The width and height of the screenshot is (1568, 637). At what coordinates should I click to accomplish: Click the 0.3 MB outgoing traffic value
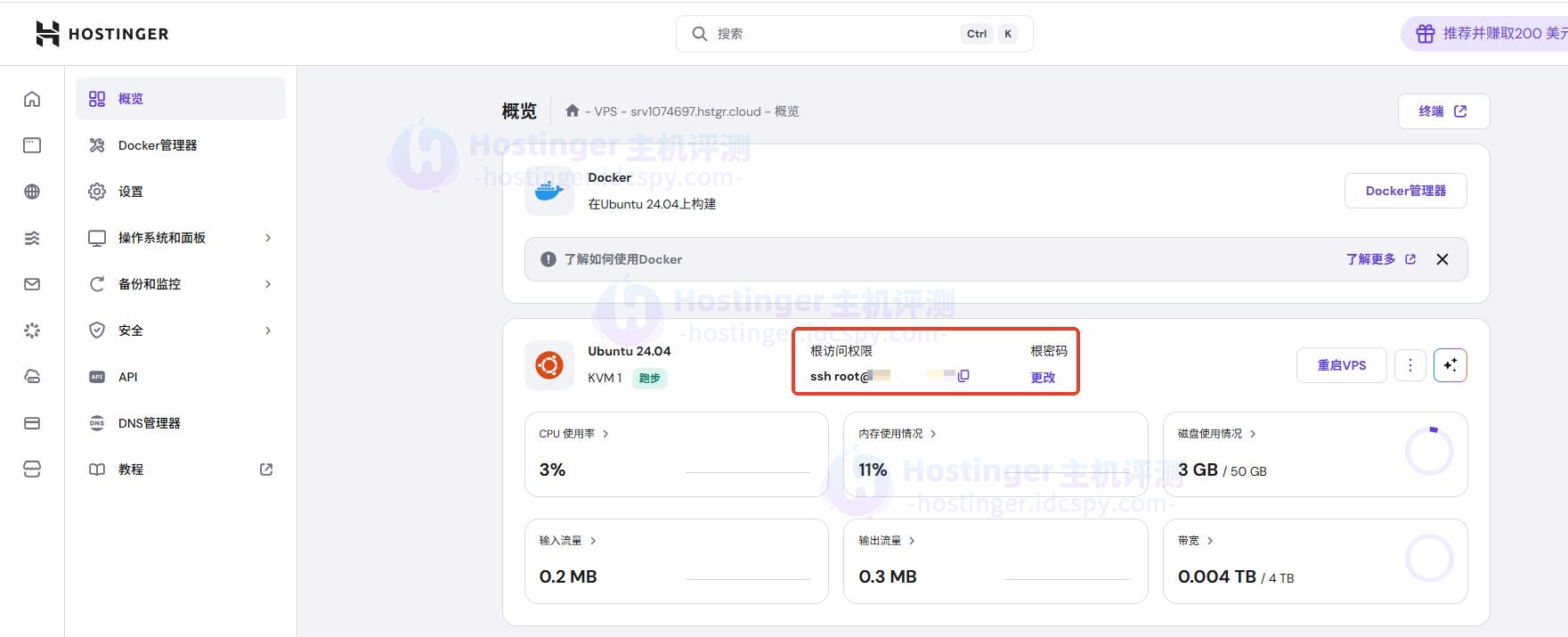tap(888, 576)
